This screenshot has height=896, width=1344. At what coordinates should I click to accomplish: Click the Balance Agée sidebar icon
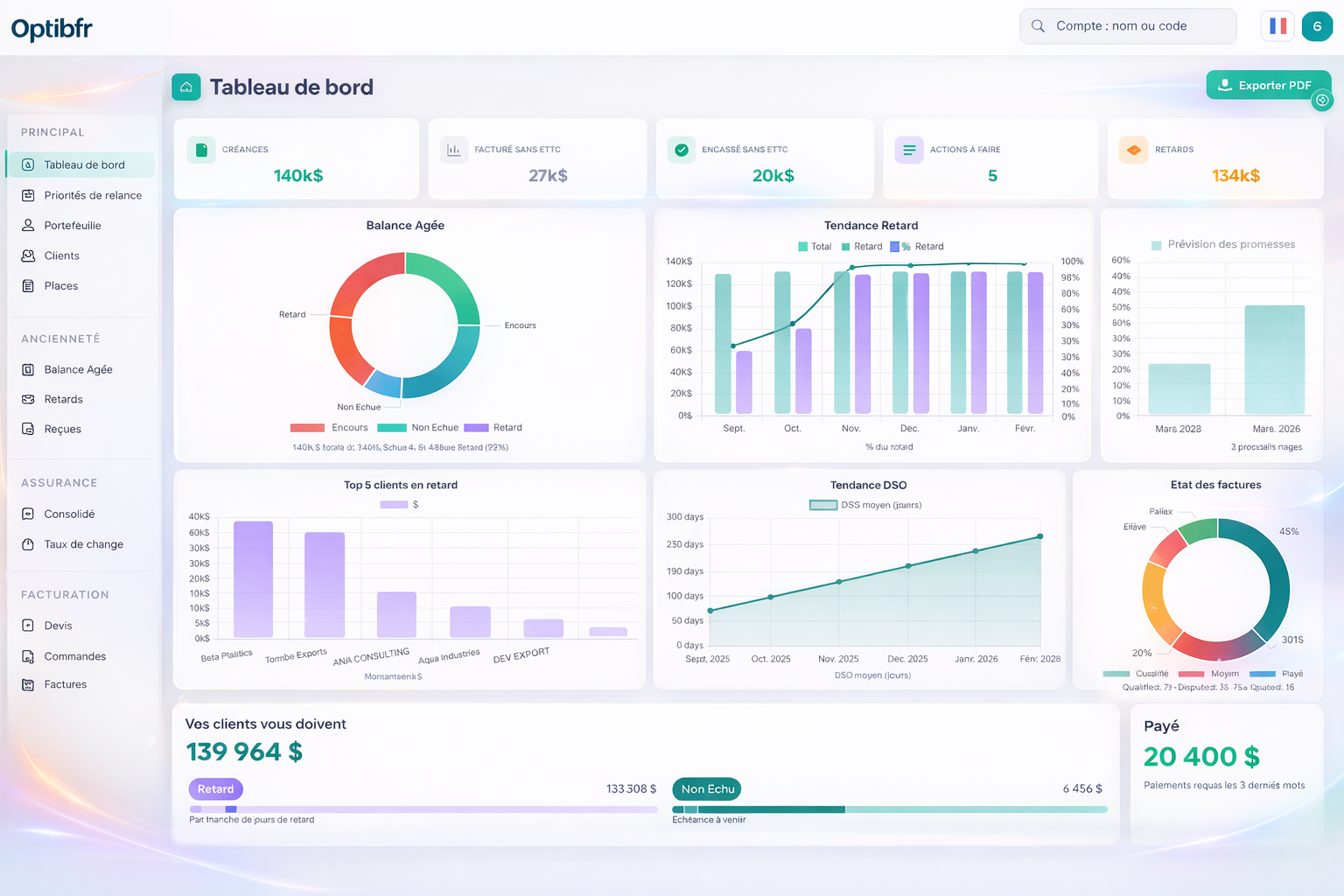coord(28,369)
